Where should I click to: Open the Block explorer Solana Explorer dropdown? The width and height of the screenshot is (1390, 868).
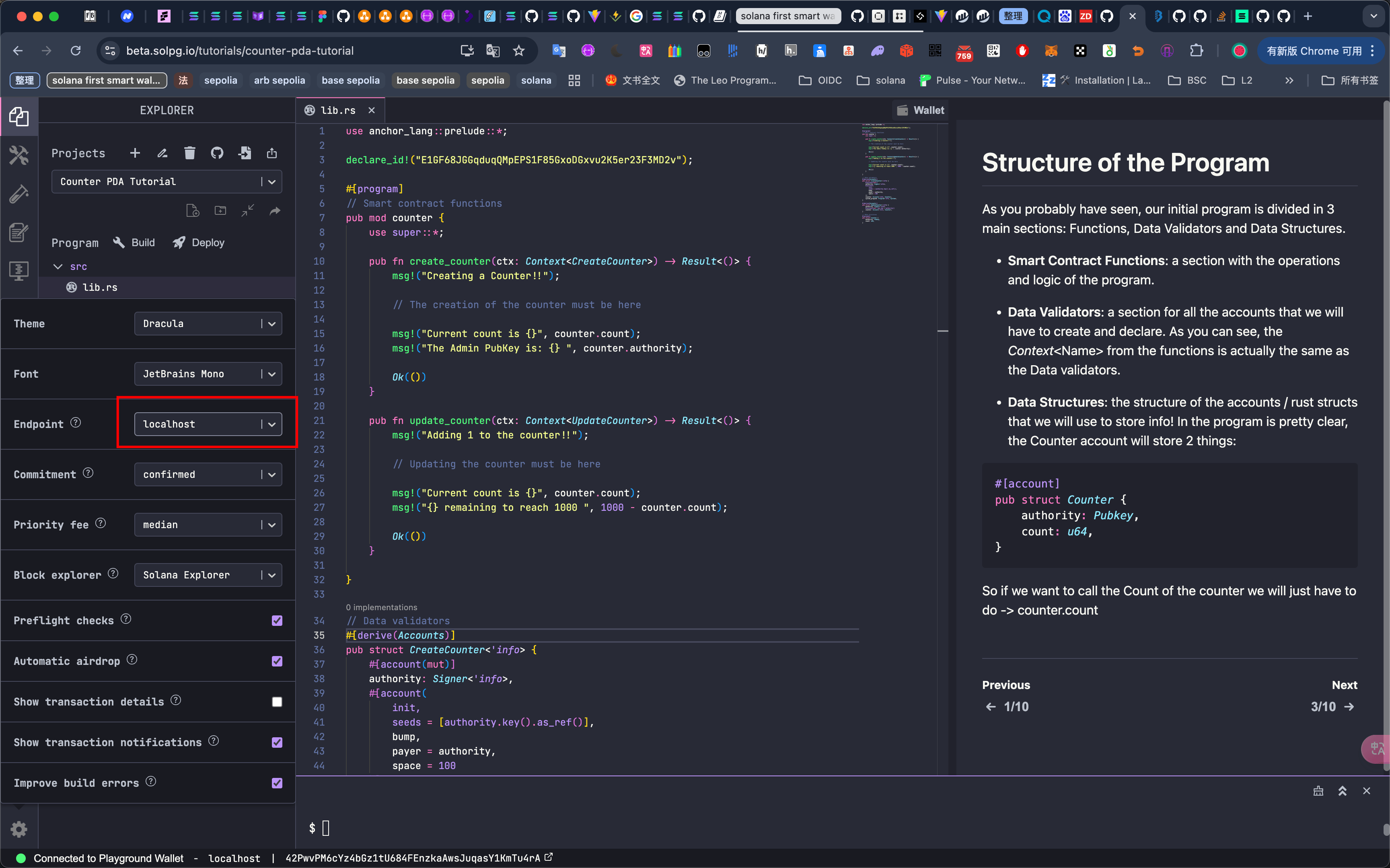pyautogui.click(x=208, y=575)
